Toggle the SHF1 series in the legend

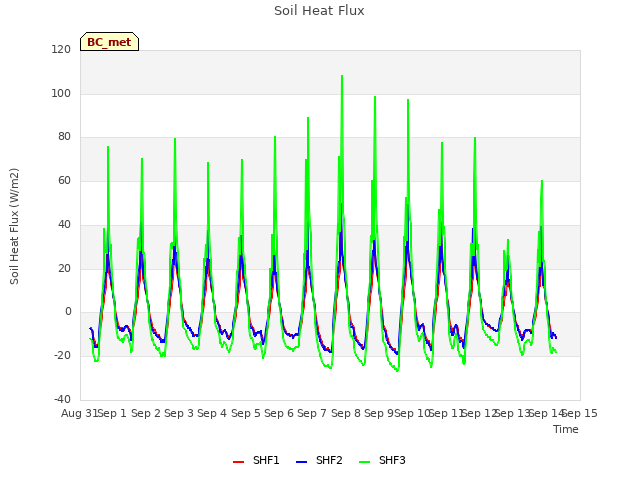[256, 460]
